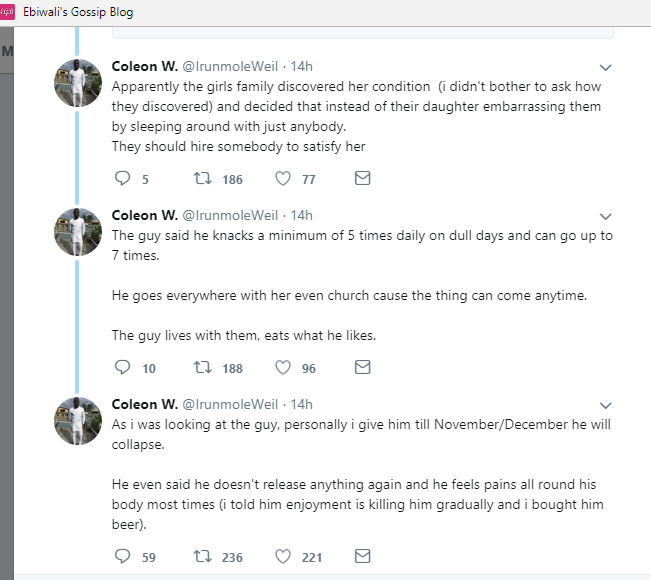
Task: Reply to the tweet with 59 replies
Action: coord(123,557)
